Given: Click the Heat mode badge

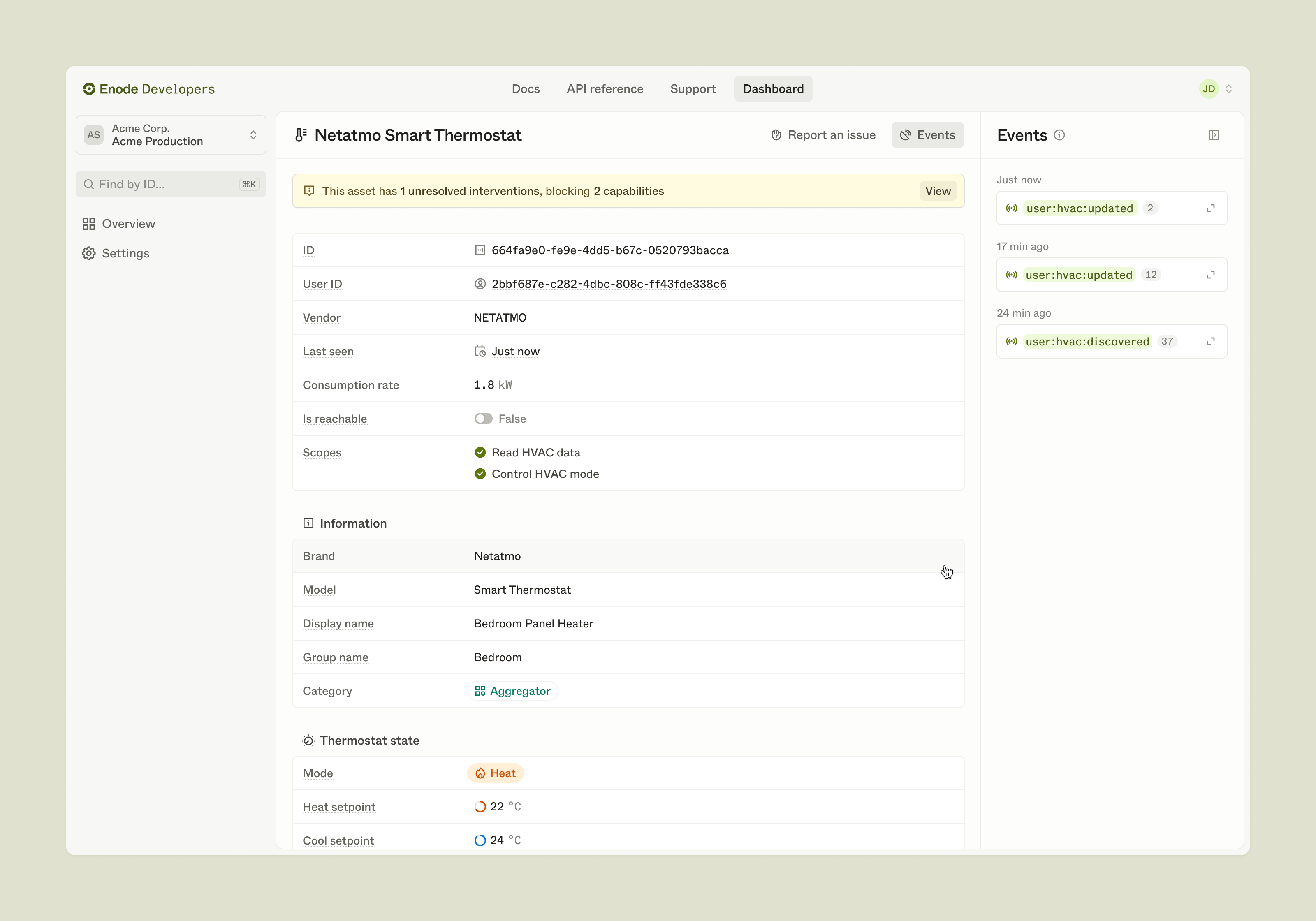Looking at the screenshot, I should (495, 773).
